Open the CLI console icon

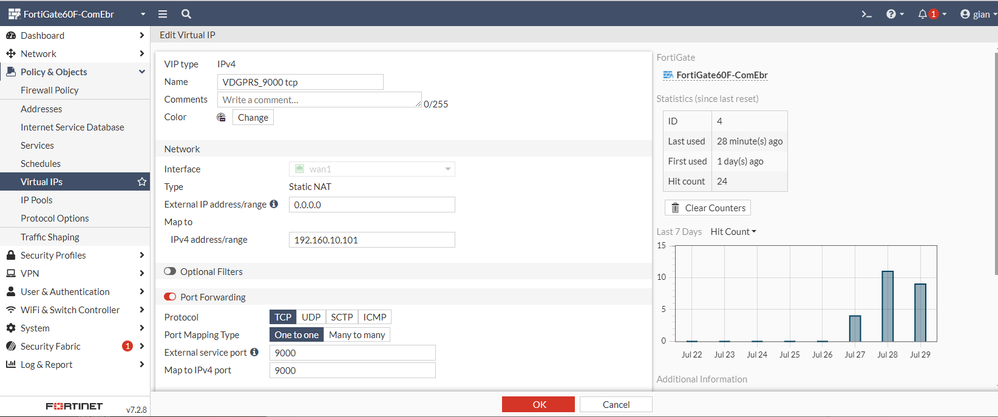866,13
